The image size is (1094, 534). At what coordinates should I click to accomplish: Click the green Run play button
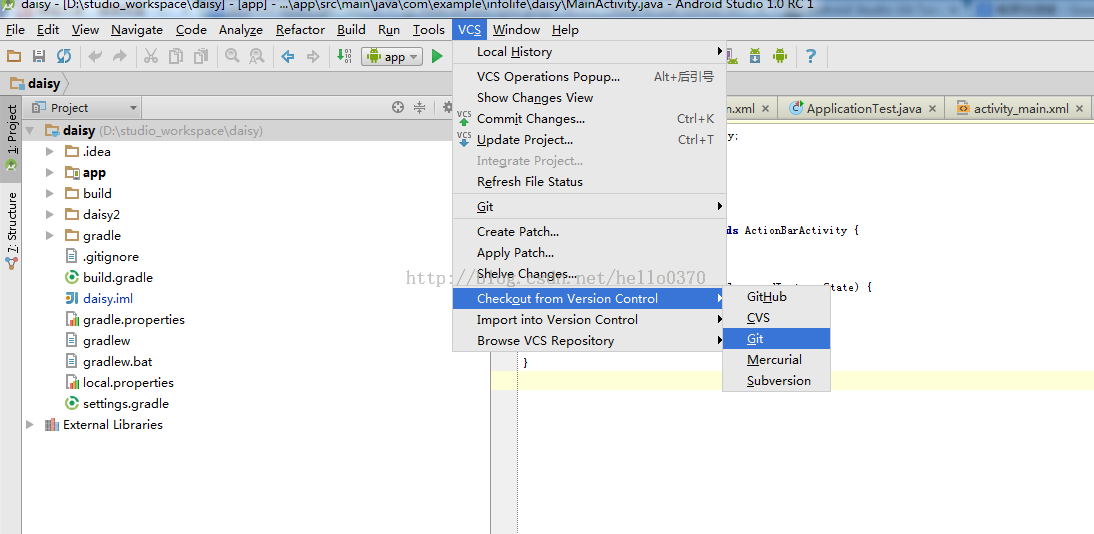click(437, 57)
